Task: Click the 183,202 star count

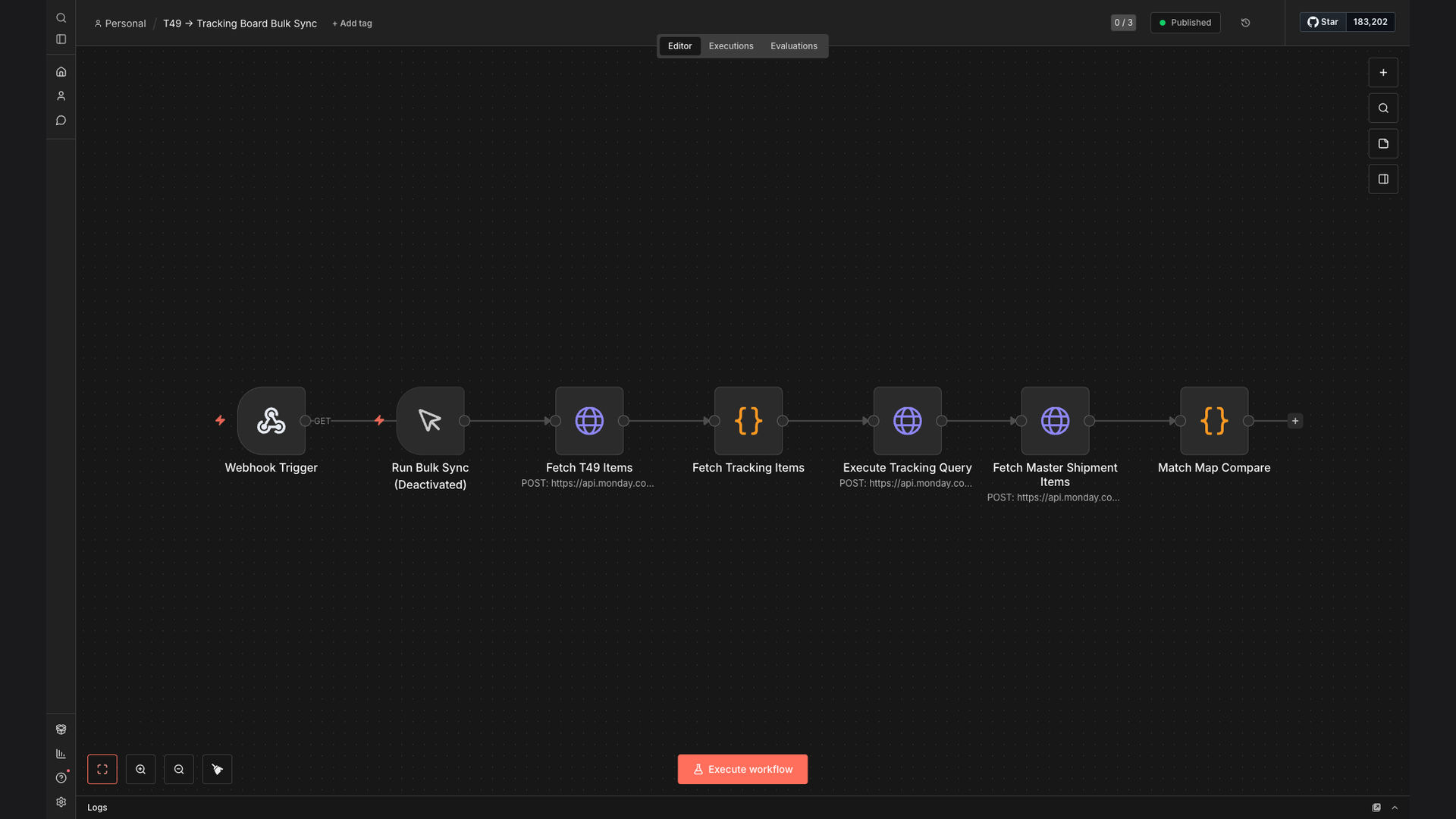Action: 1370,22
